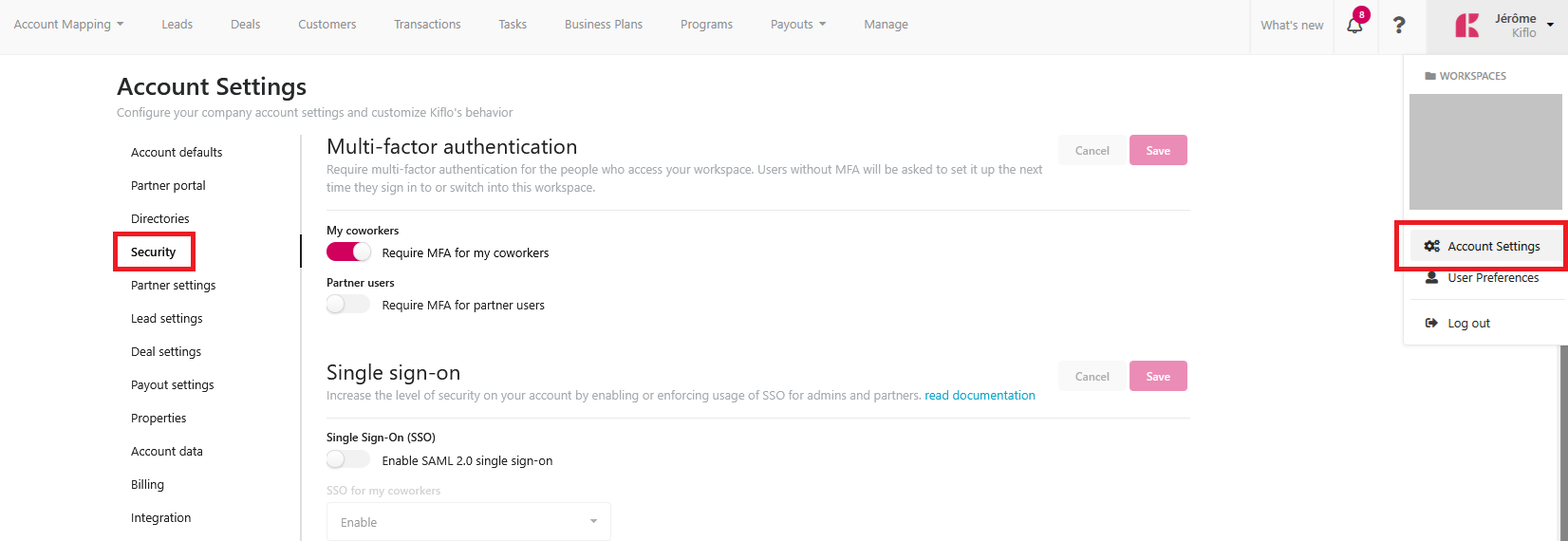1568x541 pixels.
Task: Click the Single Sign-On (SSO) label
Action: (381, 437)
